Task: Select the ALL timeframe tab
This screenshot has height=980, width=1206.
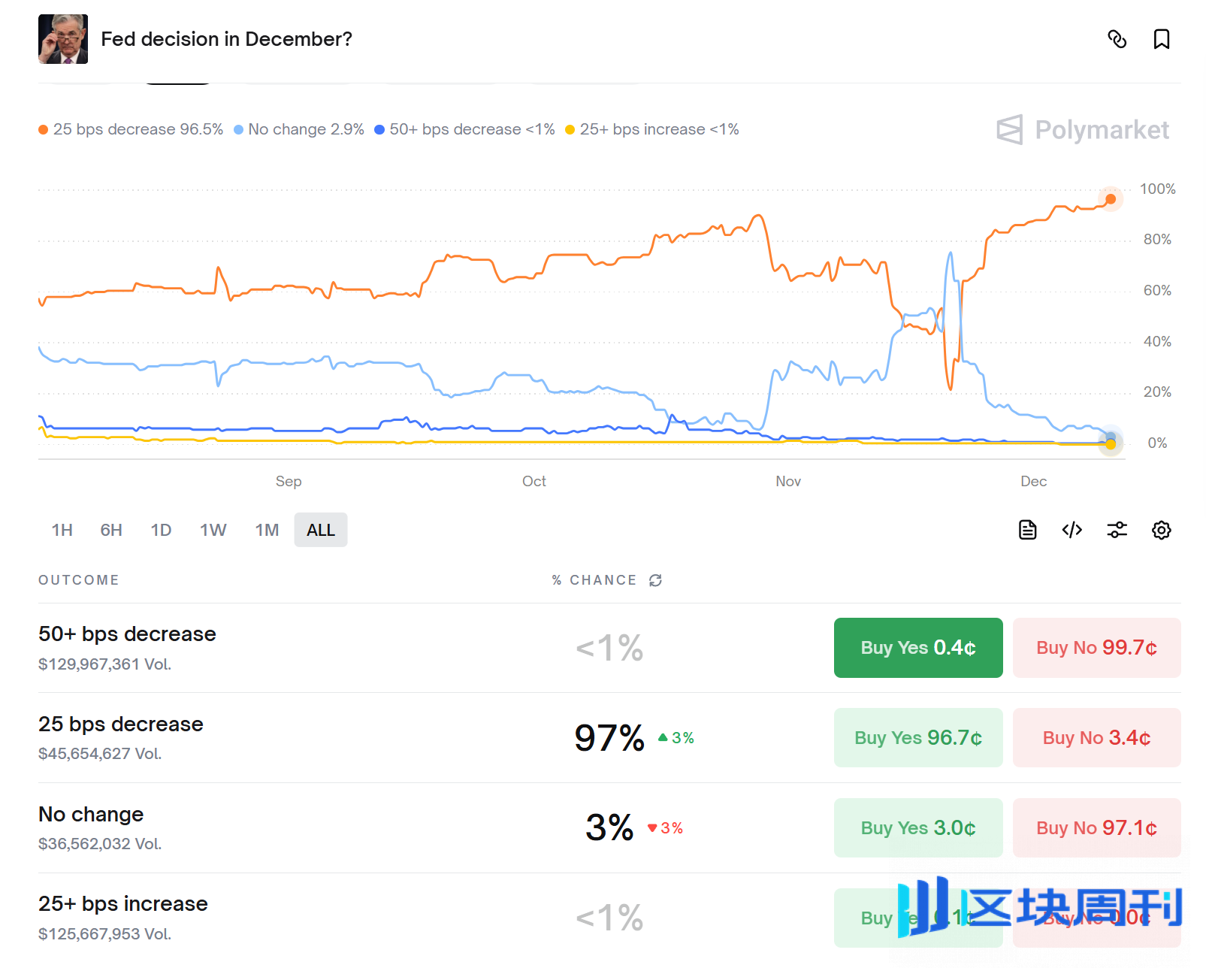Action: click(320, 529)
